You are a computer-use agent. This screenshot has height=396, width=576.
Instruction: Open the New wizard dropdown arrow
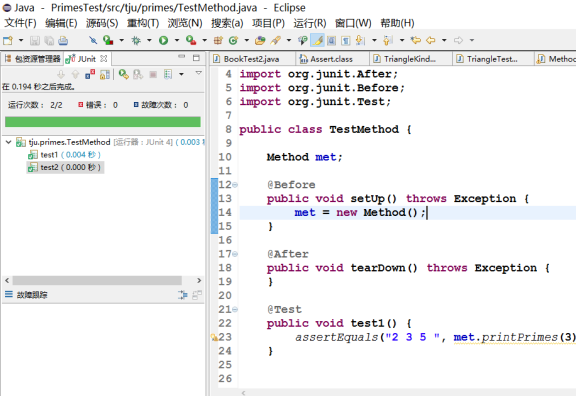pos(21,40)
